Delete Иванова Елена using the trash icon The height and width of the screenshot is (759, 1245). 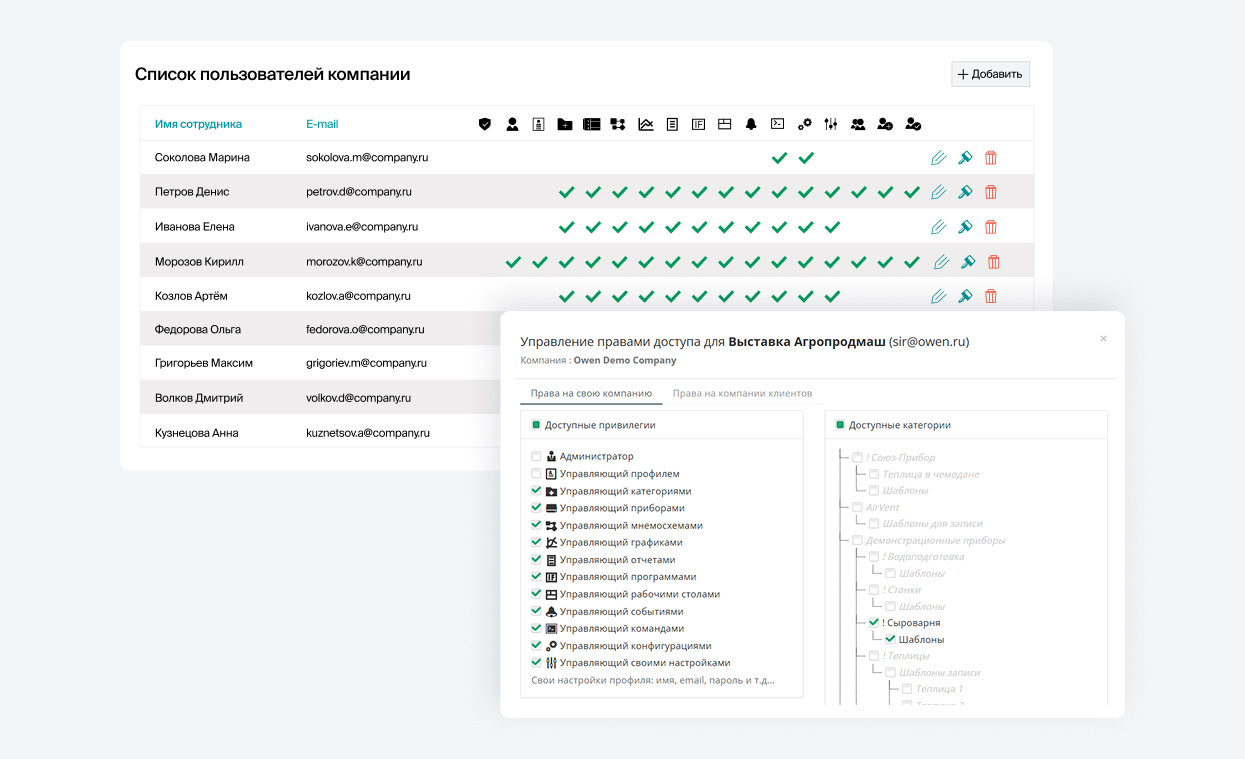point(991,227)
